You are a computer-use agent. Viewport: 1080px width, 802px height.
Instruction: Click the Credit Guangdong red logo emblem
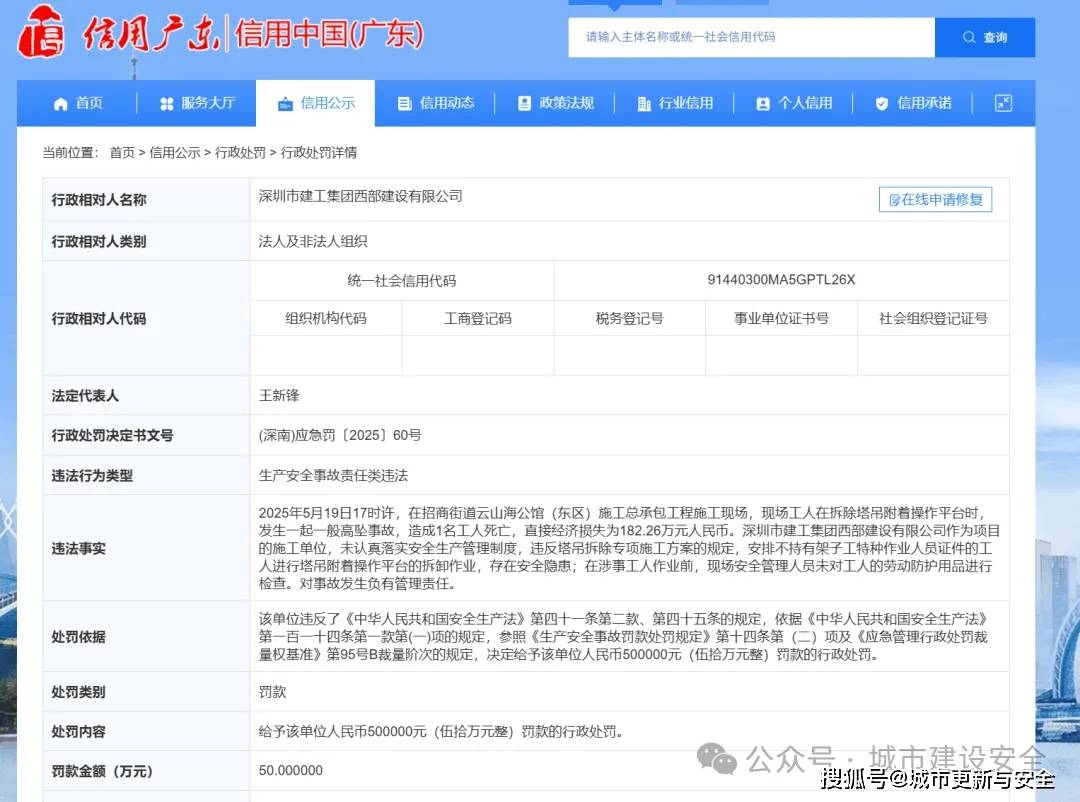click(x=41, y=32)
